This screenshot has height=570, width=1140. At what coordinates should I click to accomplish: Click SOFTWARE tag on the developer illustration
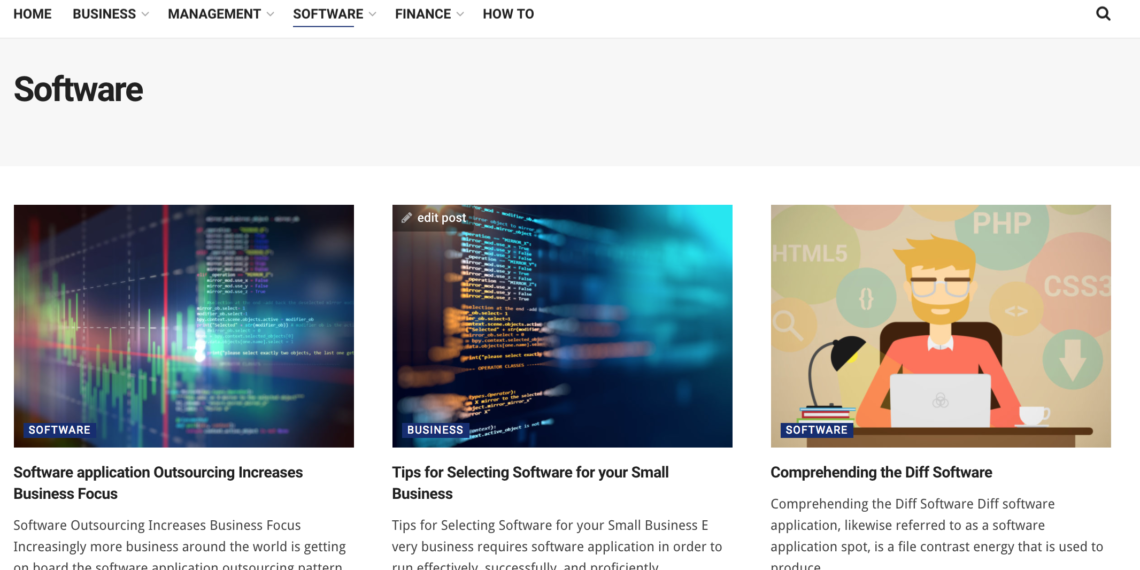click(x=816, y=430)
